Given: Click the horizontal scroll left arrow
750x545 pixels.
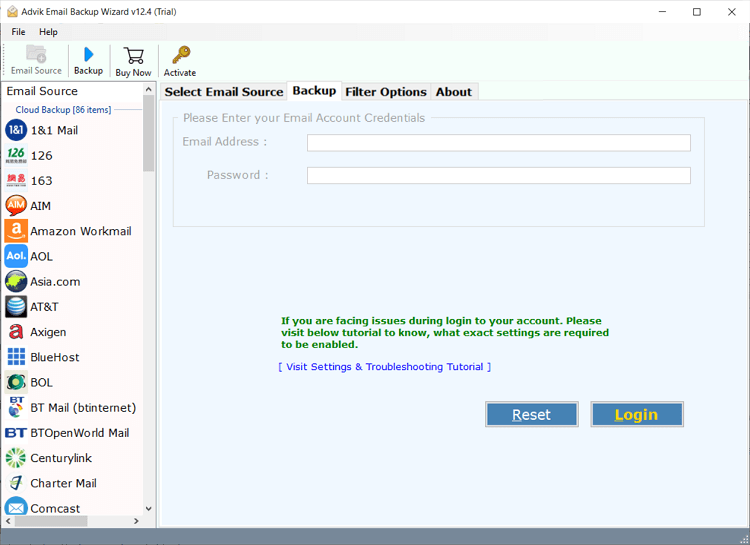Looking at the screenshot, I should click(8, 521).
